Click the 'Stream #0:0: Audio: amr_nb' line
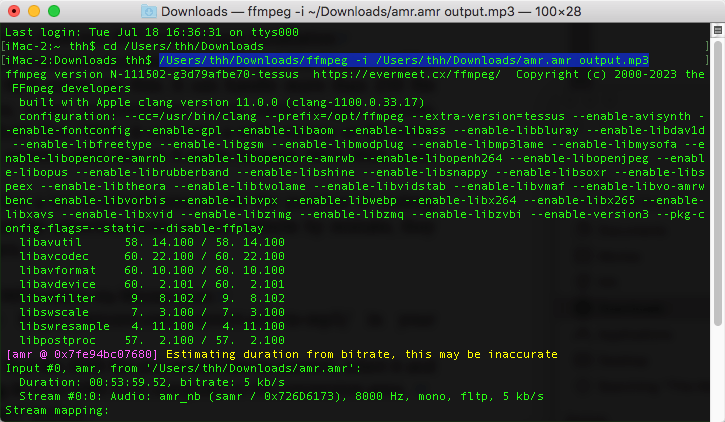Viewport: 725px width, 422px height. [281, 396]
